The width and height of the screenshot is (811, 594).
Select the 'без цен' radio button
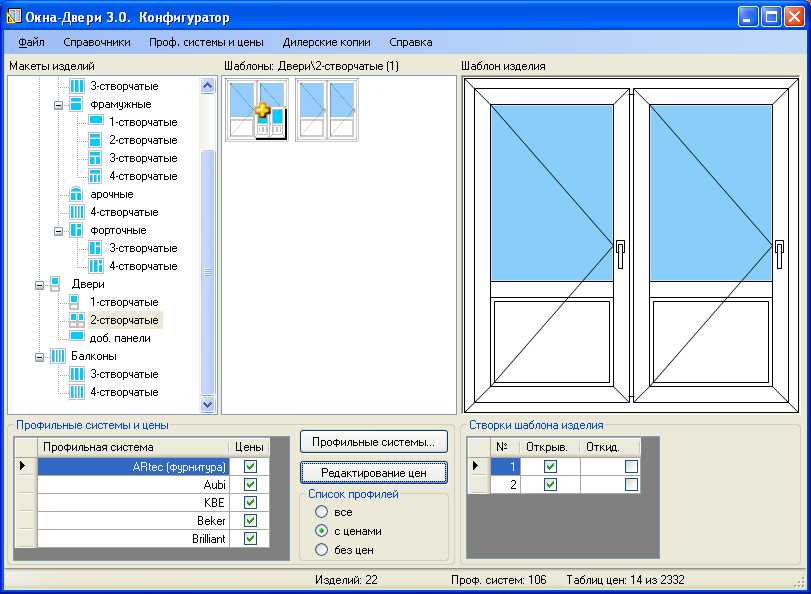(321, 550)
